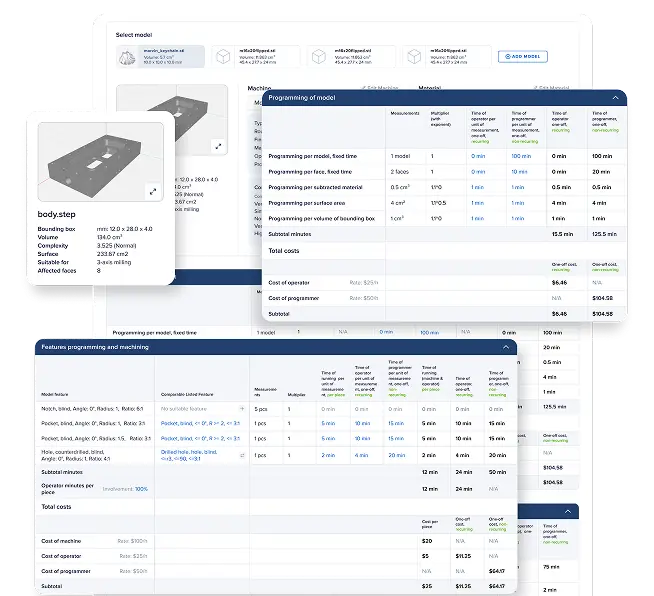Image resolution: width=654 pixels, height=596 pixels.
Task: Edit the Involvement 100% value
Action: [141, 489]
